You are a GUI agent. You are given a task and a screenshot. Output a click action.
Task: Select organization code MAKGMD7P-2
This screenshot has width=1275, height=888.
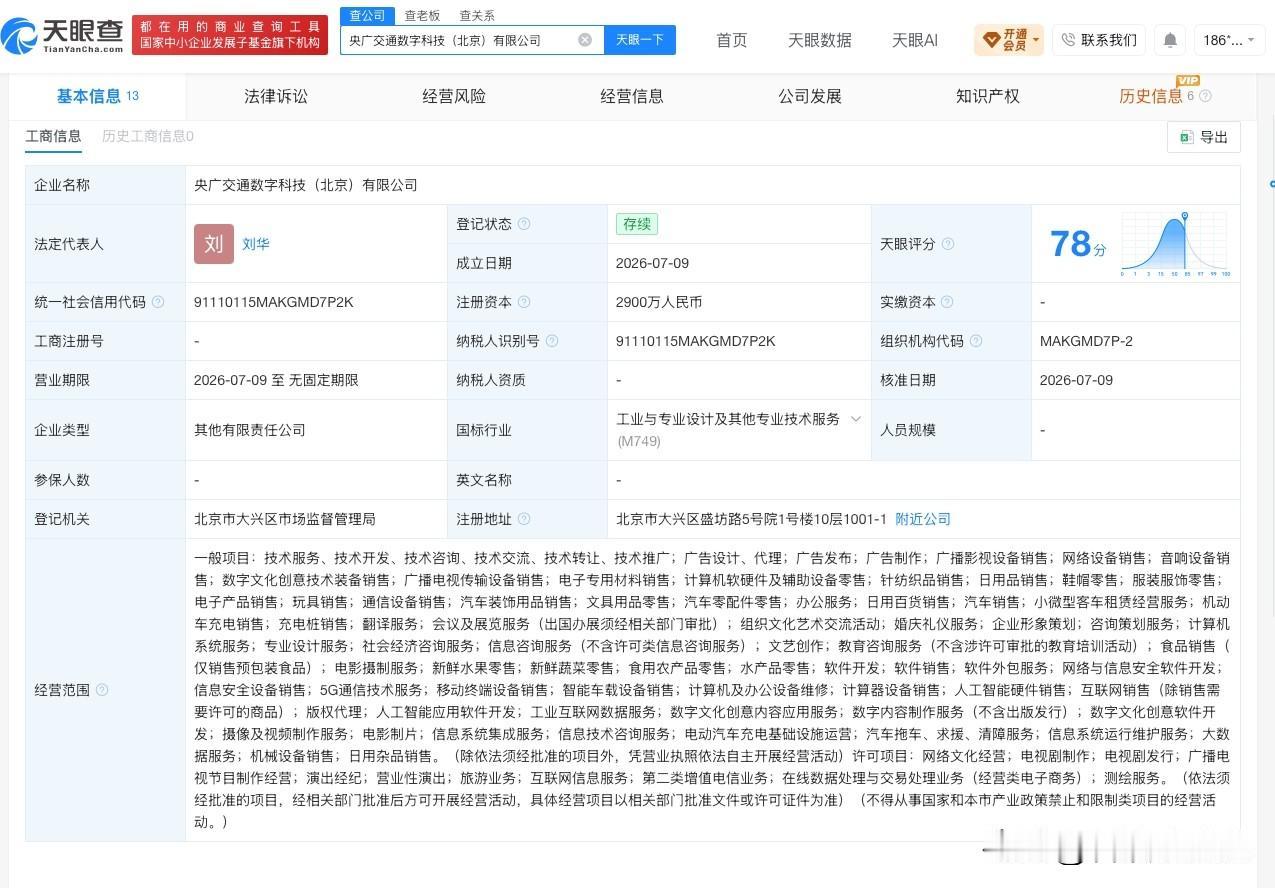pos(1086,341)
